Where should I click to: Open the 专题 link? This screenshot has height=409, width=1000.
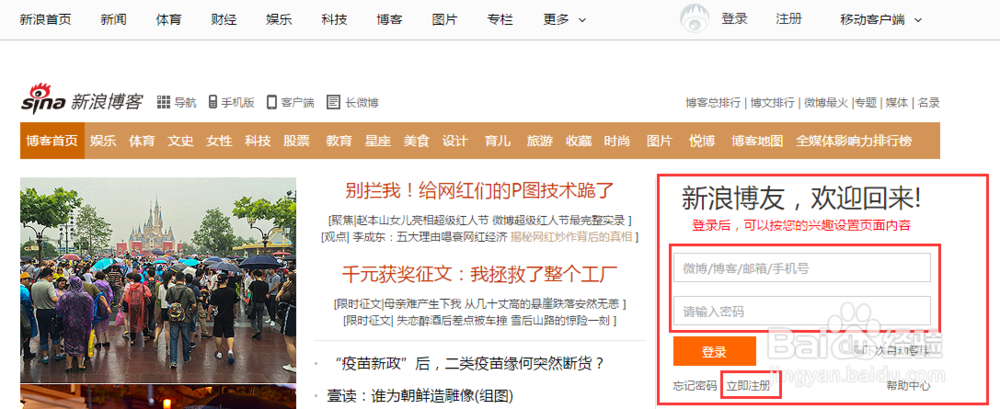[866, 102]
